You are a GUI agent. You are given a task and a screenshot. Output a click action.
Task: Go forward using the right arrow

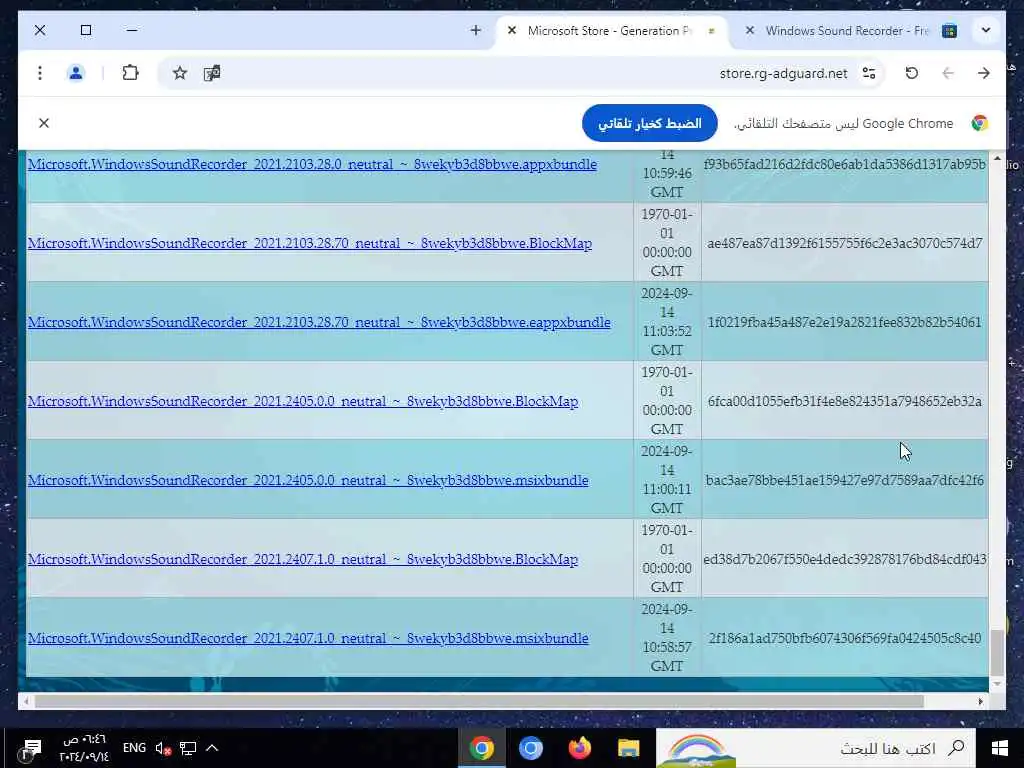point(984,73)
